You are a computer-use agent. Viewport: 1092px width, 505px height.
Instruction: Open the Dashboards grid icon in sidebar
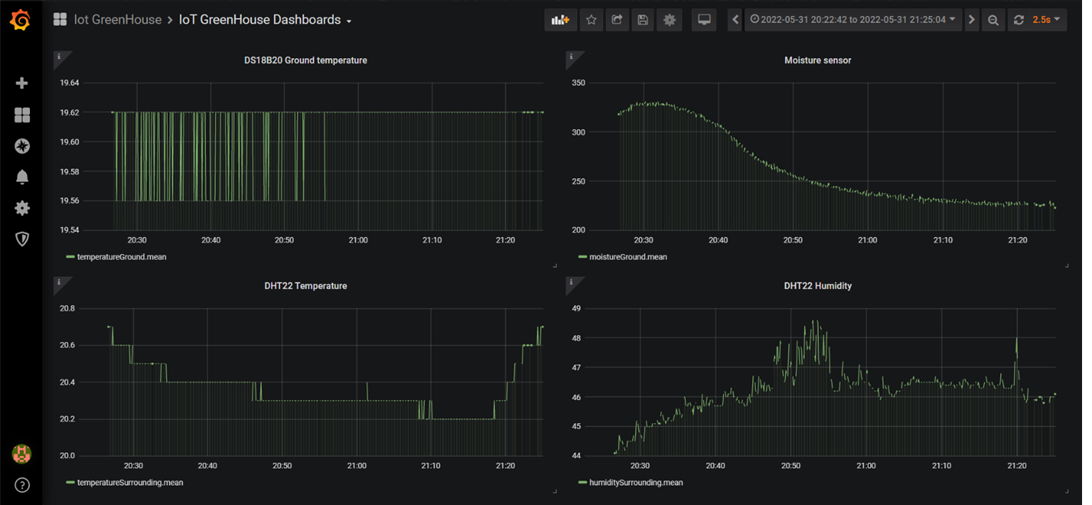(22, 115)
